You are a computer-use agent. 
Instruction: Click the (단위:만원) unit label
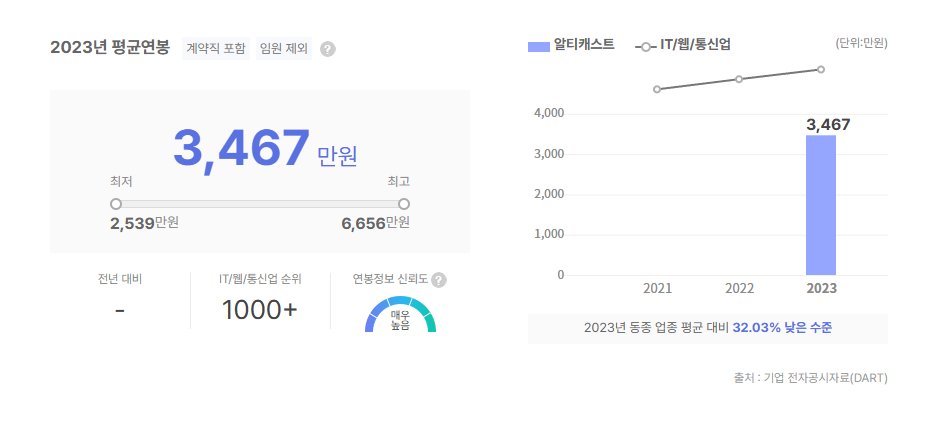click(861, 43)
